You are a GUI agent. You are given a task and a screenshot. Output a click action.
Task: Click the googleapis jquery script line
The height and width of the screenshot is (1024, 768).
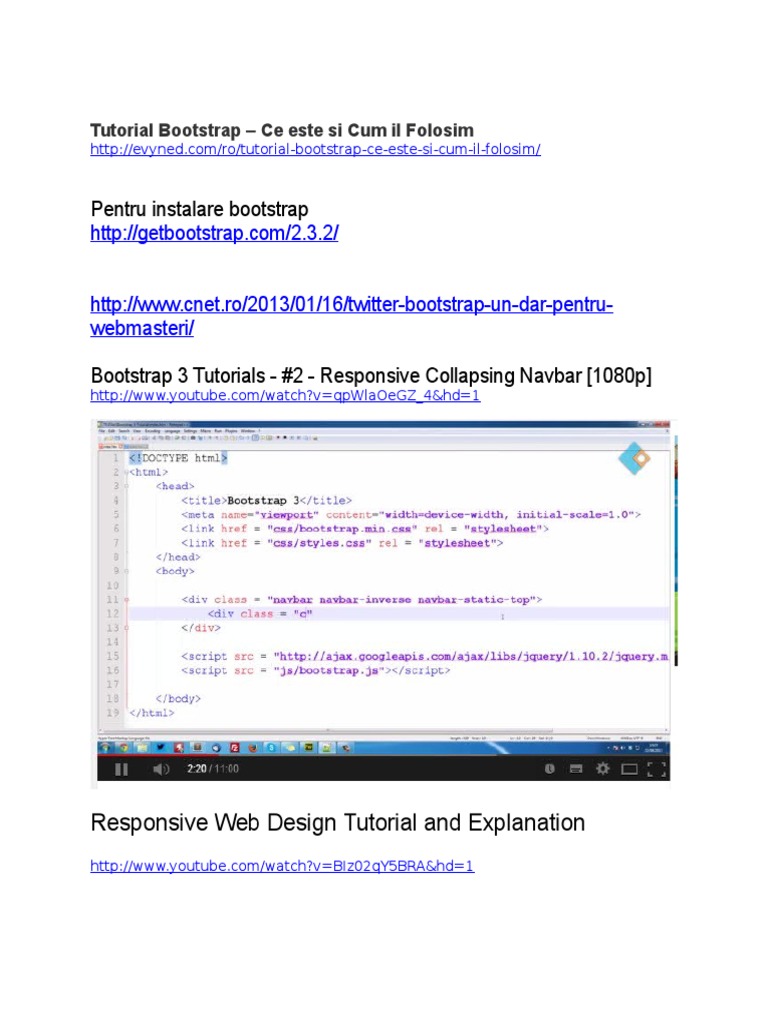pos(424,656)
